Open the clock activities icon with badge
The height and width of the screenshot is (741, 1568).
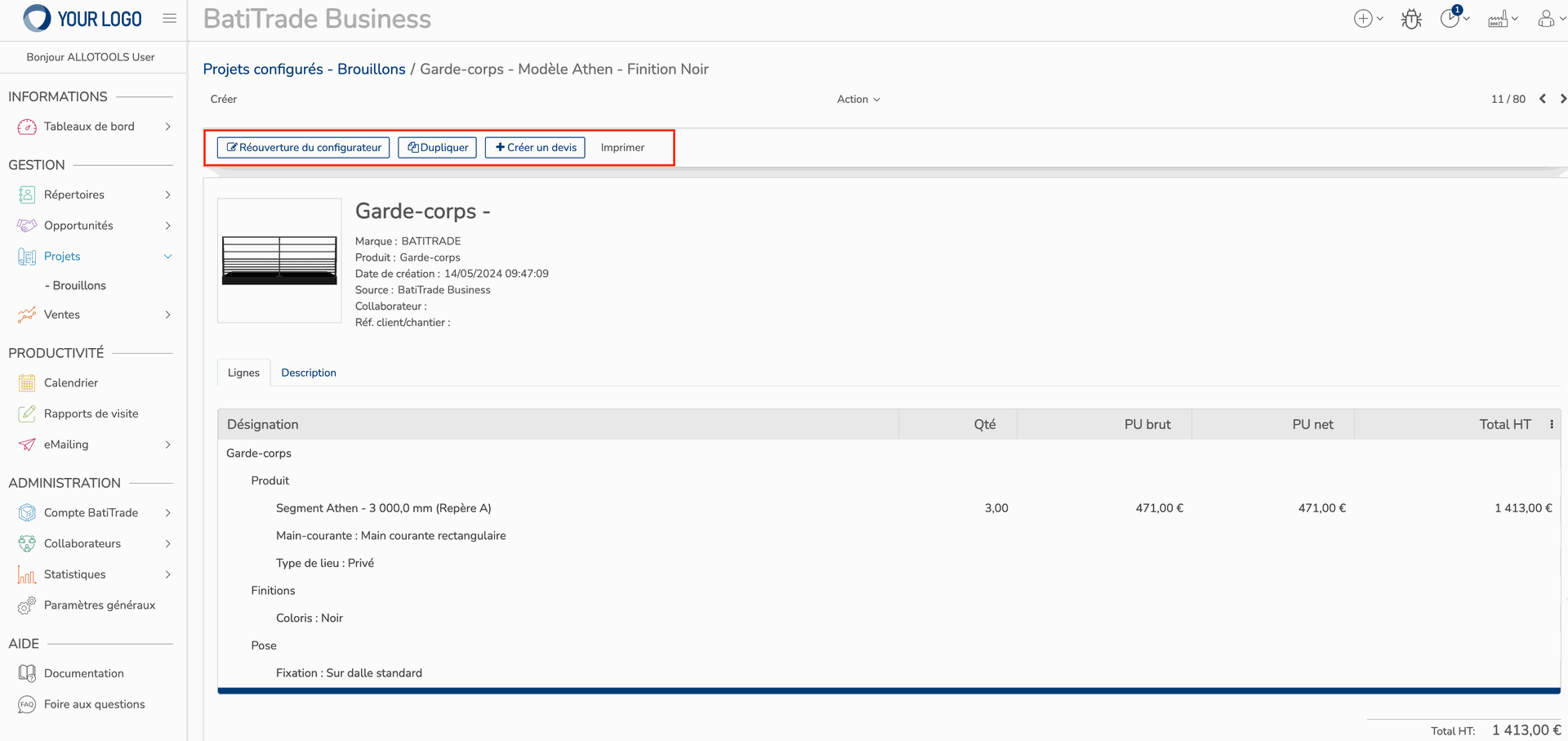point(1450,18)
